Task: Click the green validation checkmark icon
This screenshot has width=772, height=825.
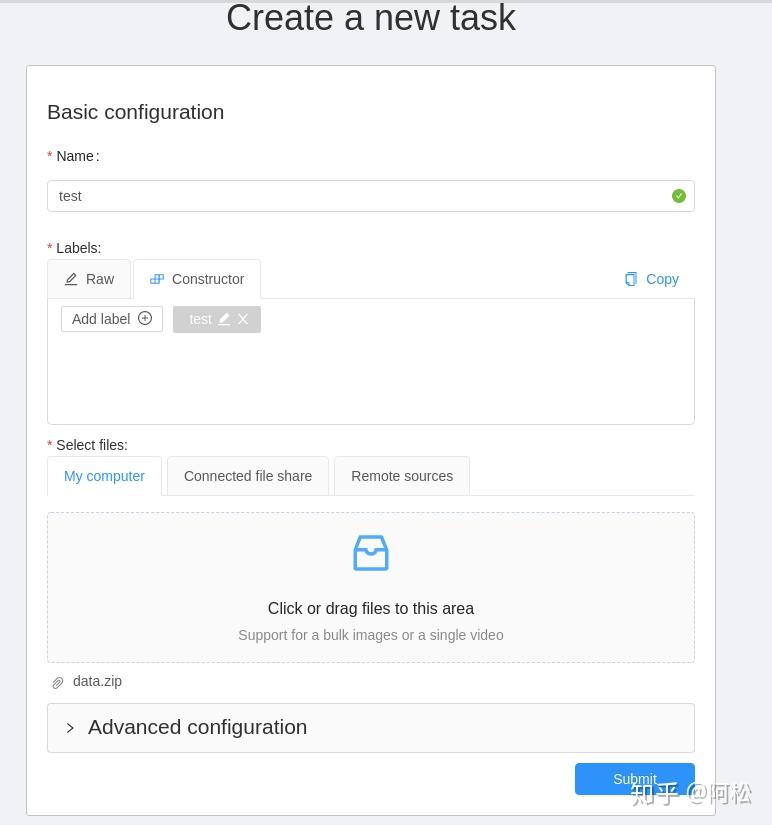Action: [x=679, y=196]
